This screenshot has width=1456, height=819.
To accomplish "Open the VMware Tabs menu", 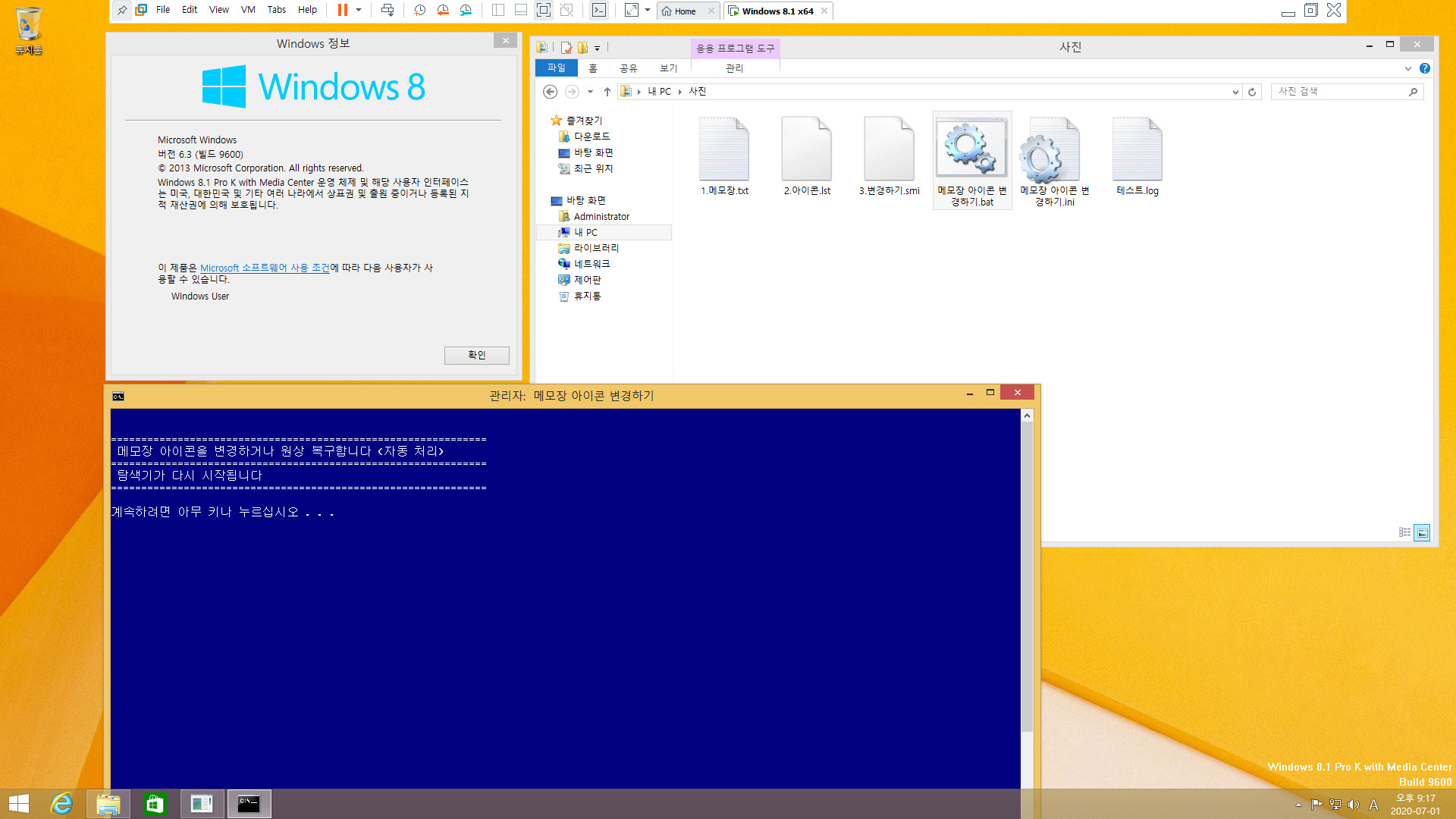I will [277, 10].
